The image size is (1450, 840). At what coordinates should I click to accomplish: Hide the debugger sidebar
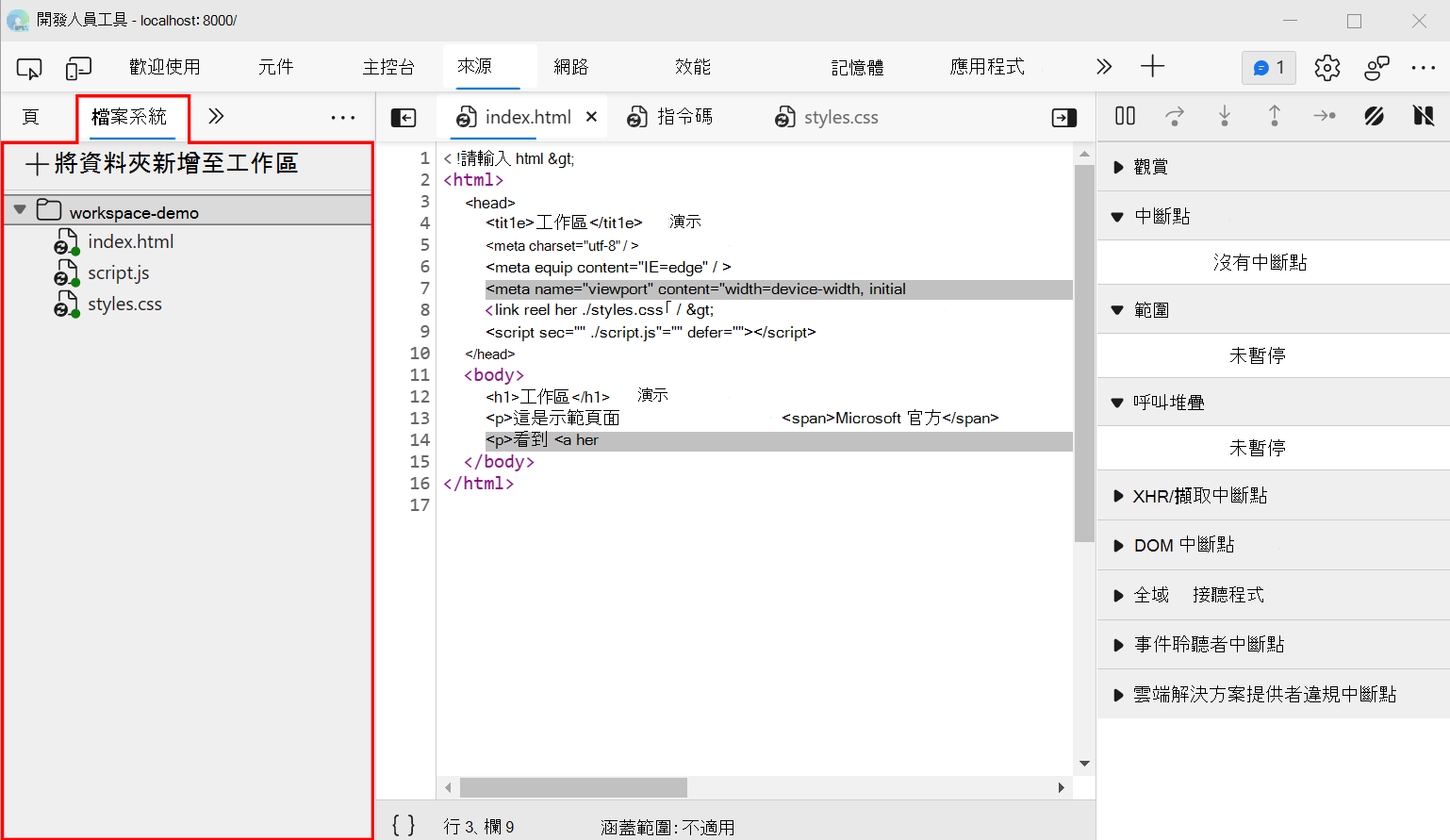(x=1064, y=118)
